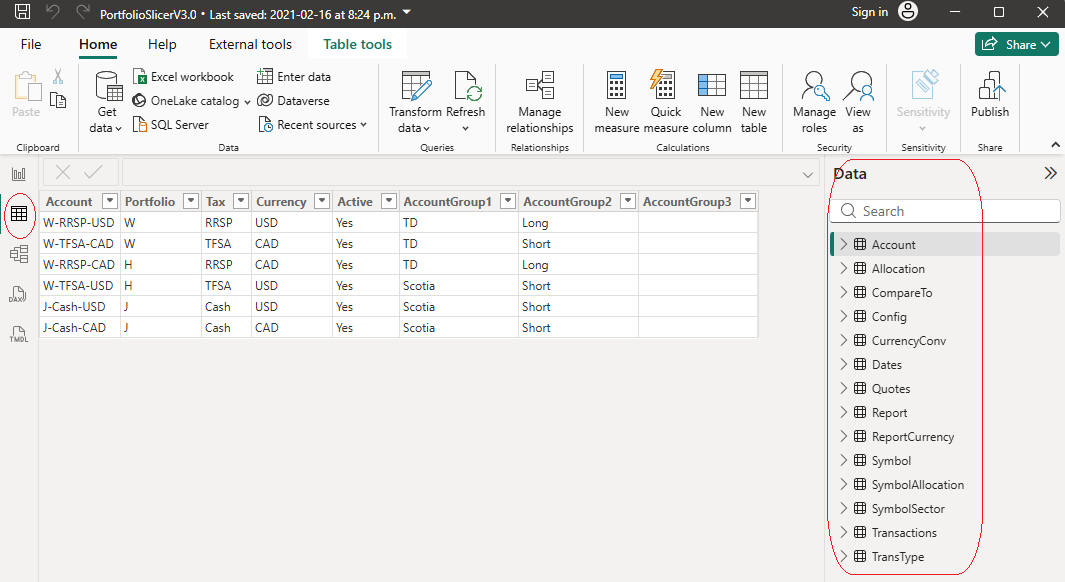1065x582 pixels.
Task: Open the Report view icon in sidebar
Action: [x=18, y=173]
